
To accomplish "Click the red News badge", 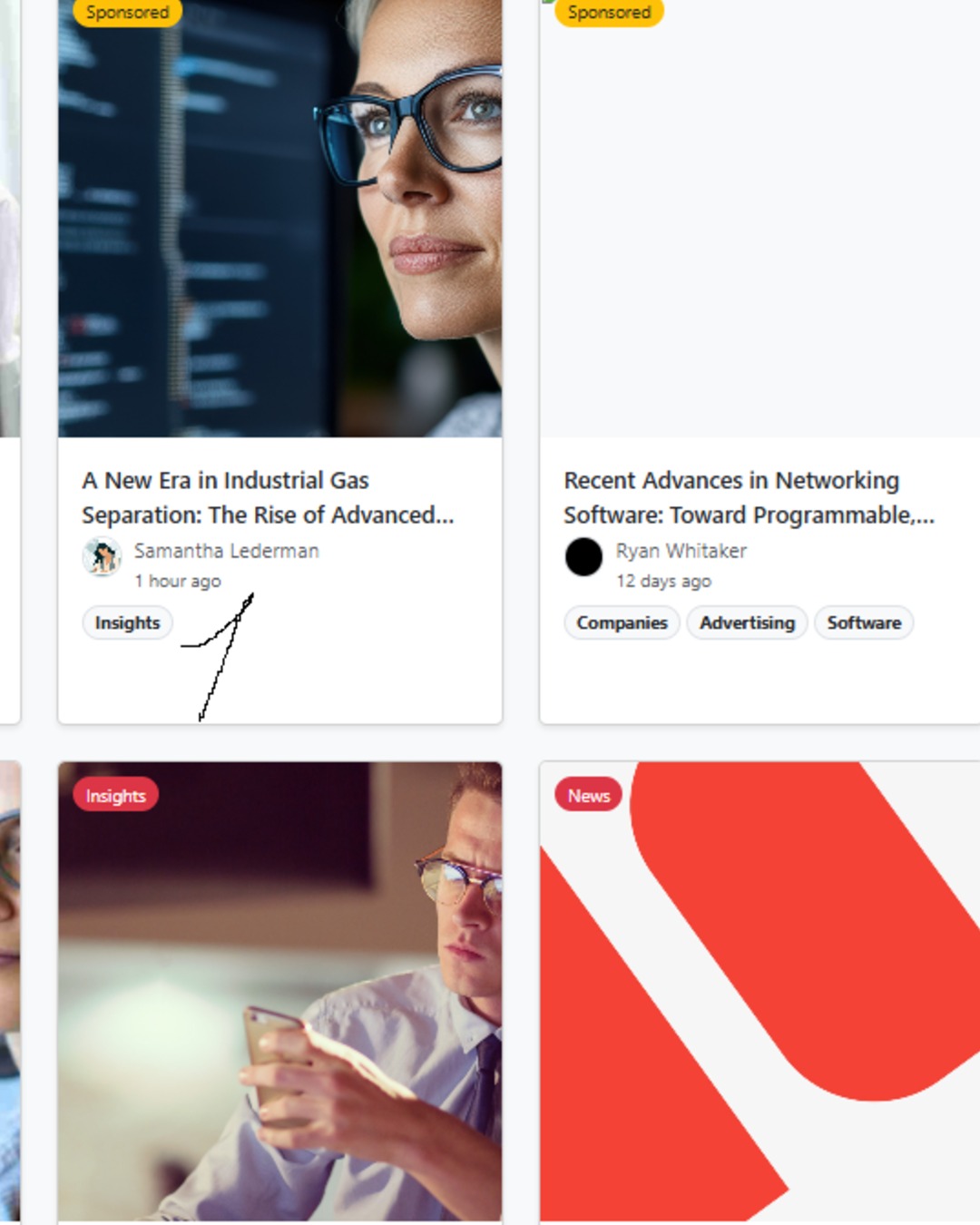I will (588, 795).
